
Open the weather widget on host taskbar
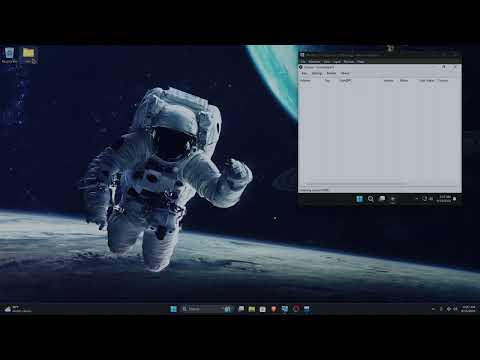pos(18,309)
